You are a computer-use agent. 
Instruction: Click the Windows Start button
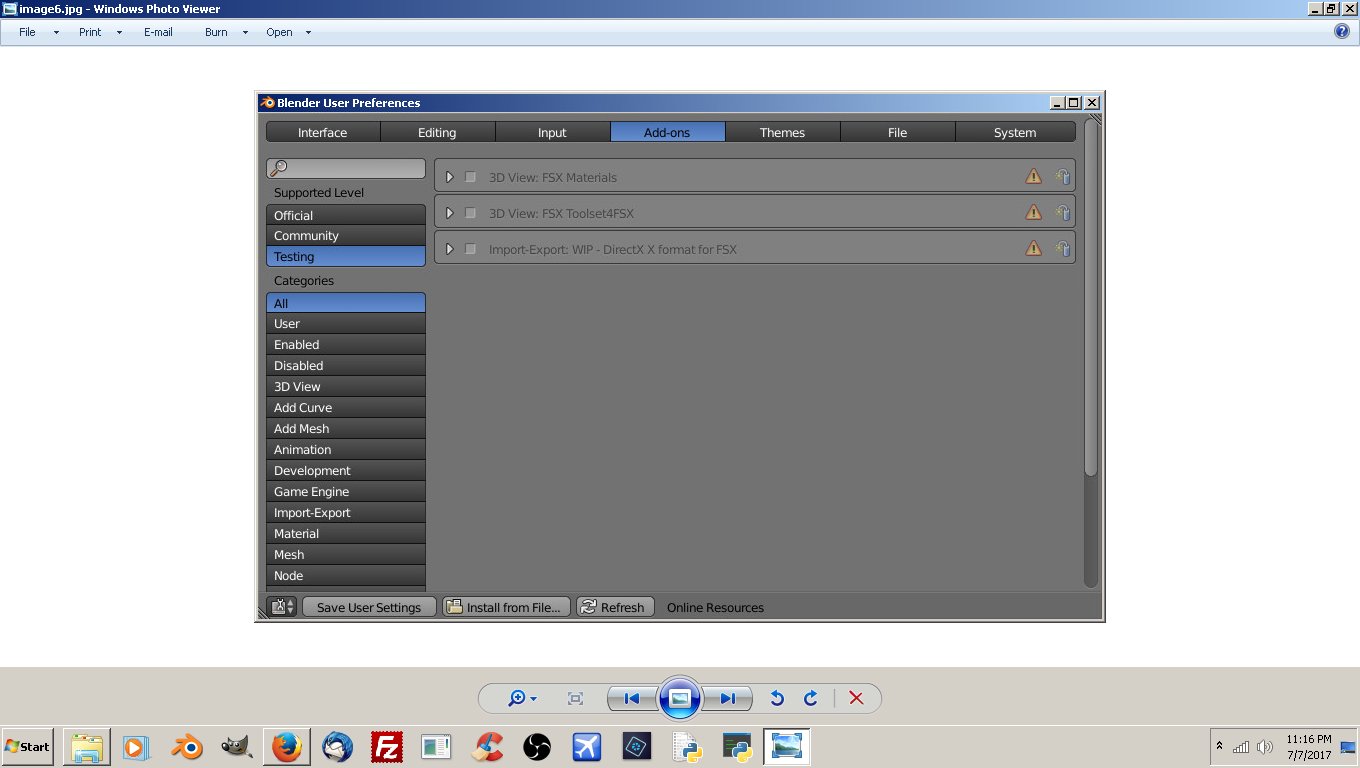[27, 747]
